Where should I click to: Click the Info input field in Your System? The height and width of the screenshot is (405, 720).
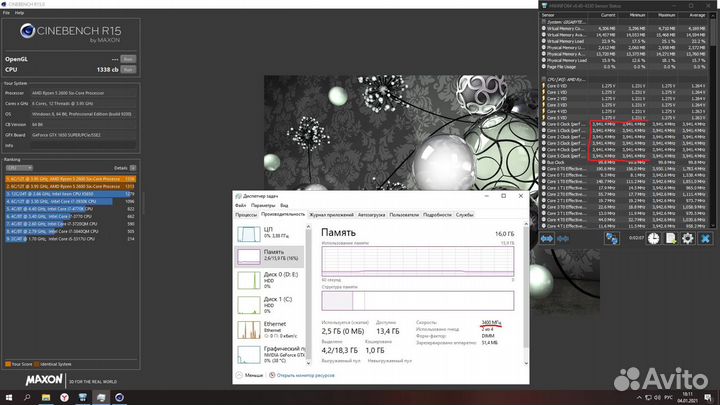point(85,144)
